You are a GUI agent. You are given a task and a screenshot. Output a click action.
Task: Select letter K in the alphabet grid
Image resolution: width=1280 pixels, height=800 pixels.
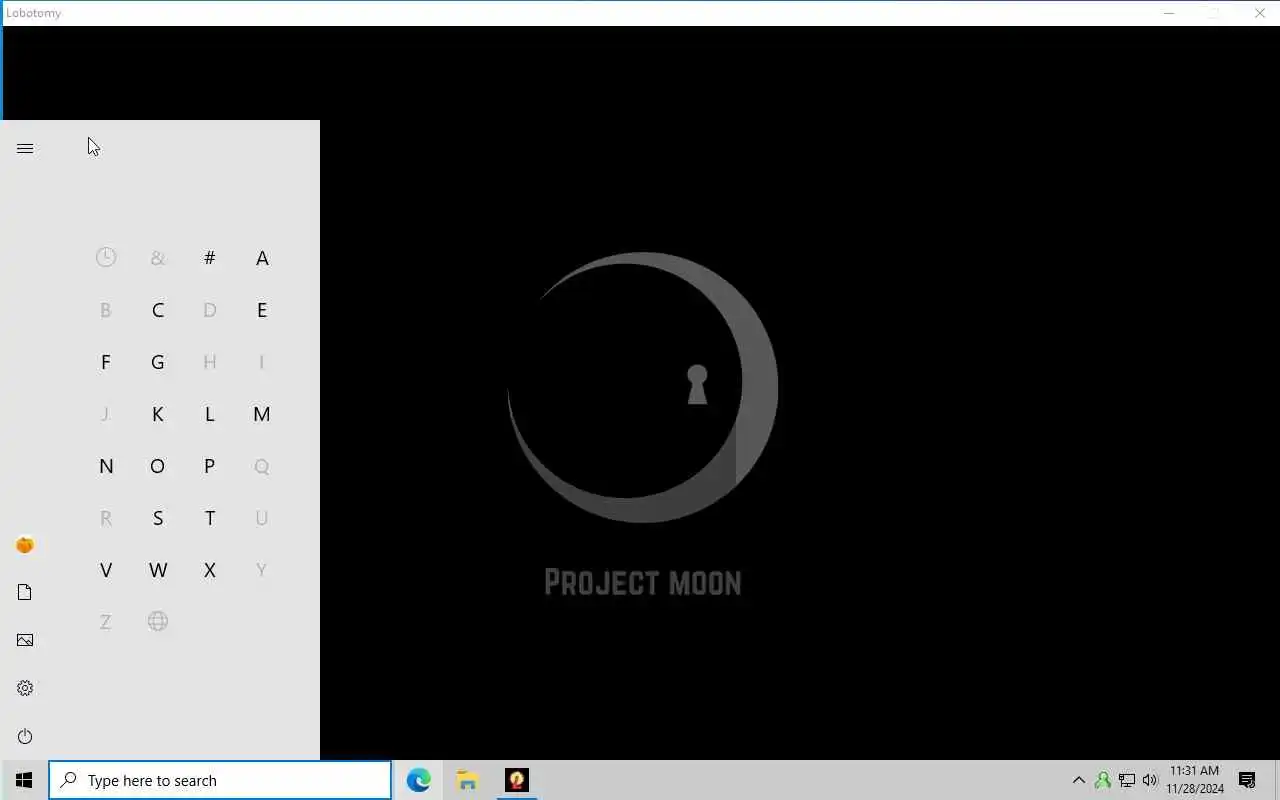[x=158, y=414]
